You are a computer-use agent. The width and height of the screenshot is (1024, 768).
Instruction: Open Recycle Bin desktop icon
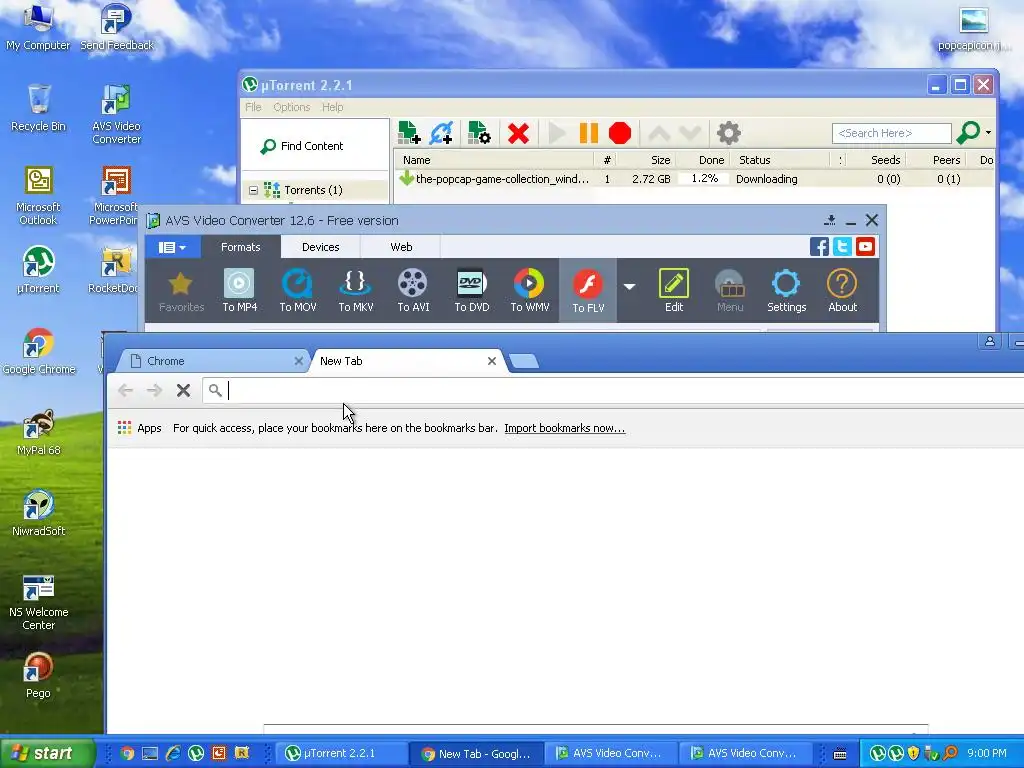tap(39, 108)
